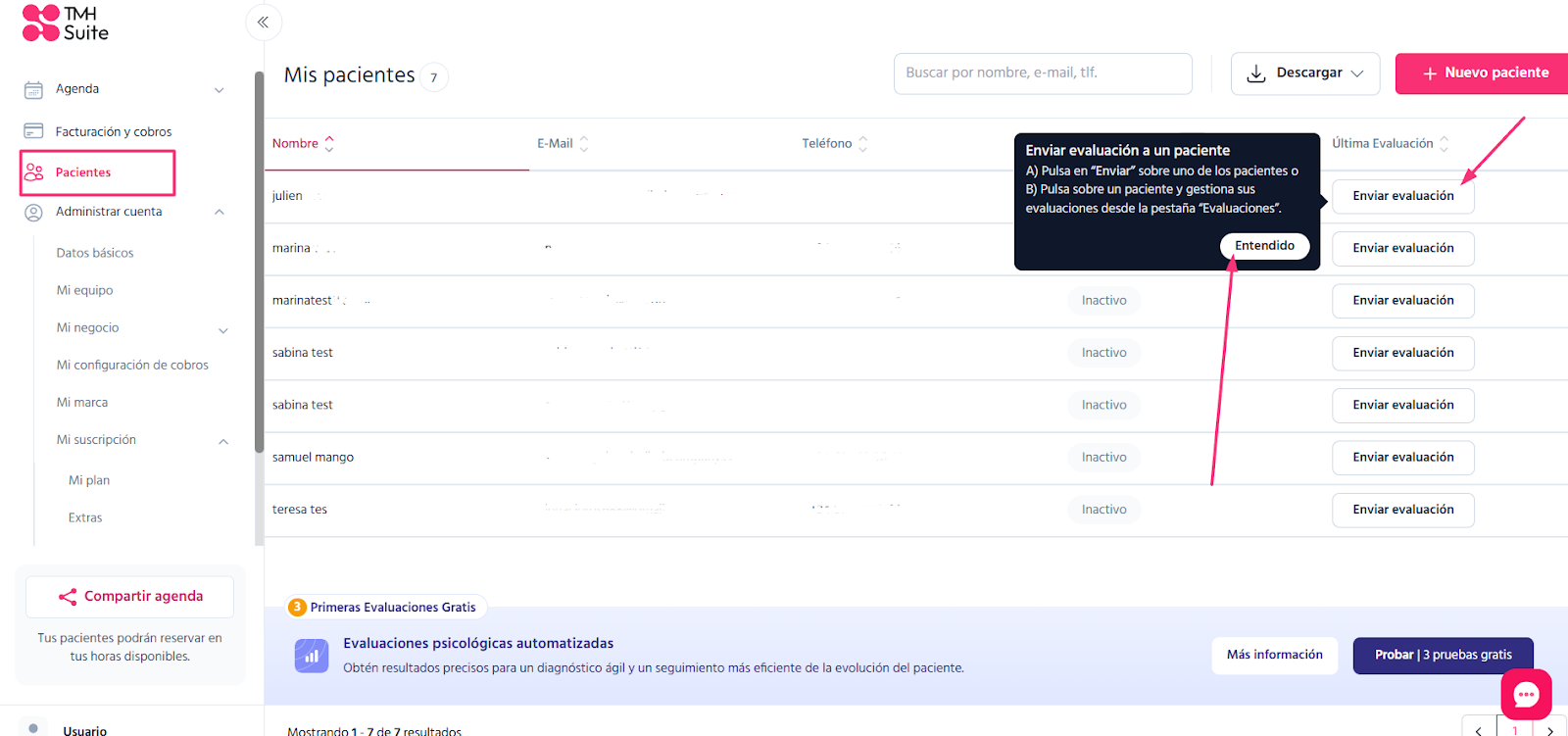Collapse the Administrar cuenta section chevron
The width and height of the screenshot is (1568, 736).
220,212
